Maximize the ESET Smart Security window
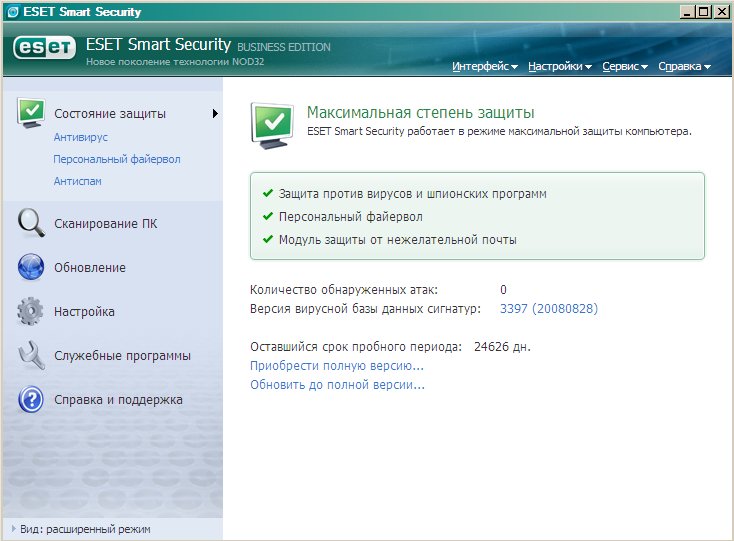The height and width of the screenshot is (541, 734). pos(704,12)
